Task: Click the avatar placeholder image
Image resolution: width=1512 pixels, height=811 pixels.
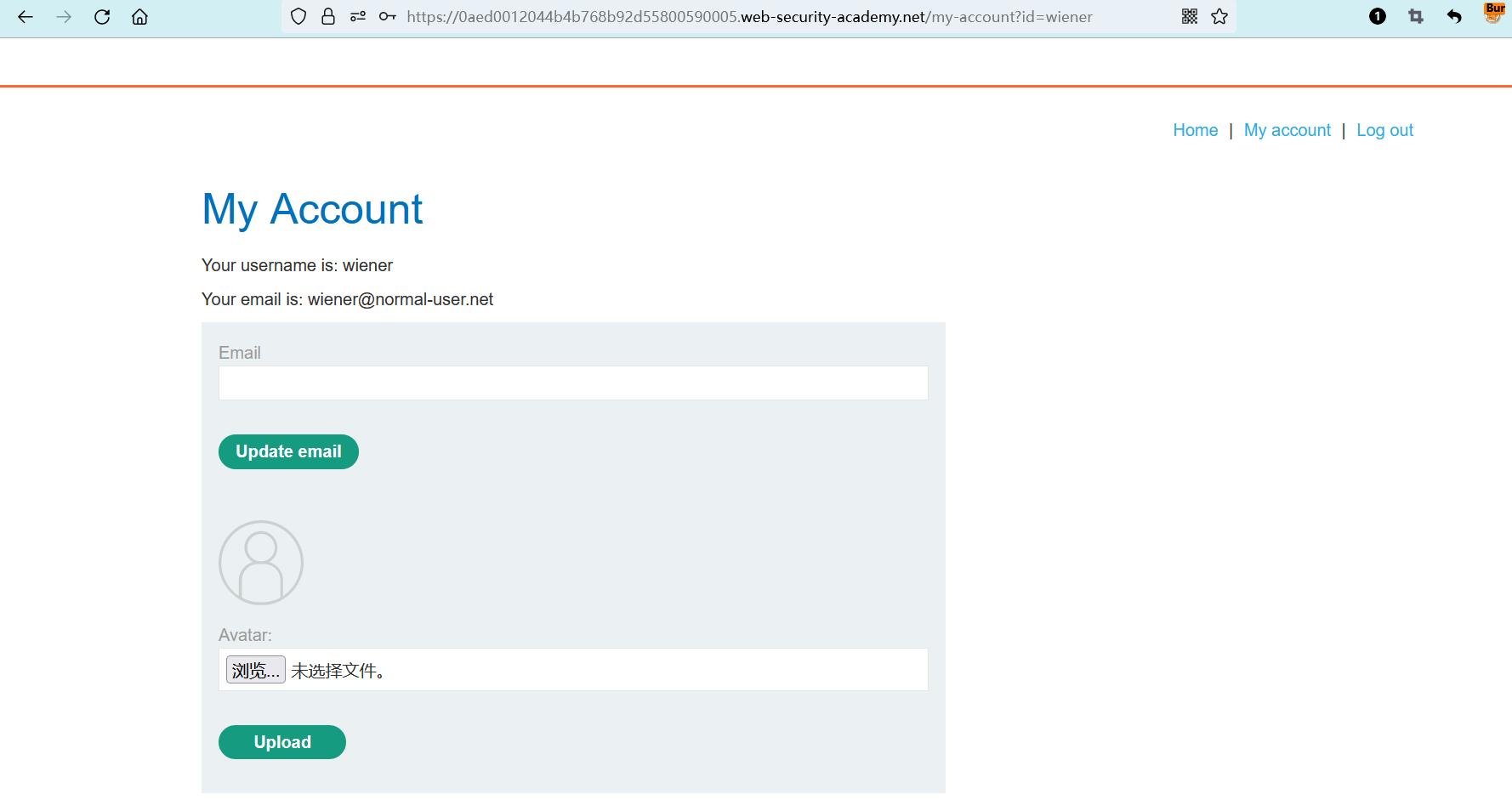Action: click(261, 563)
